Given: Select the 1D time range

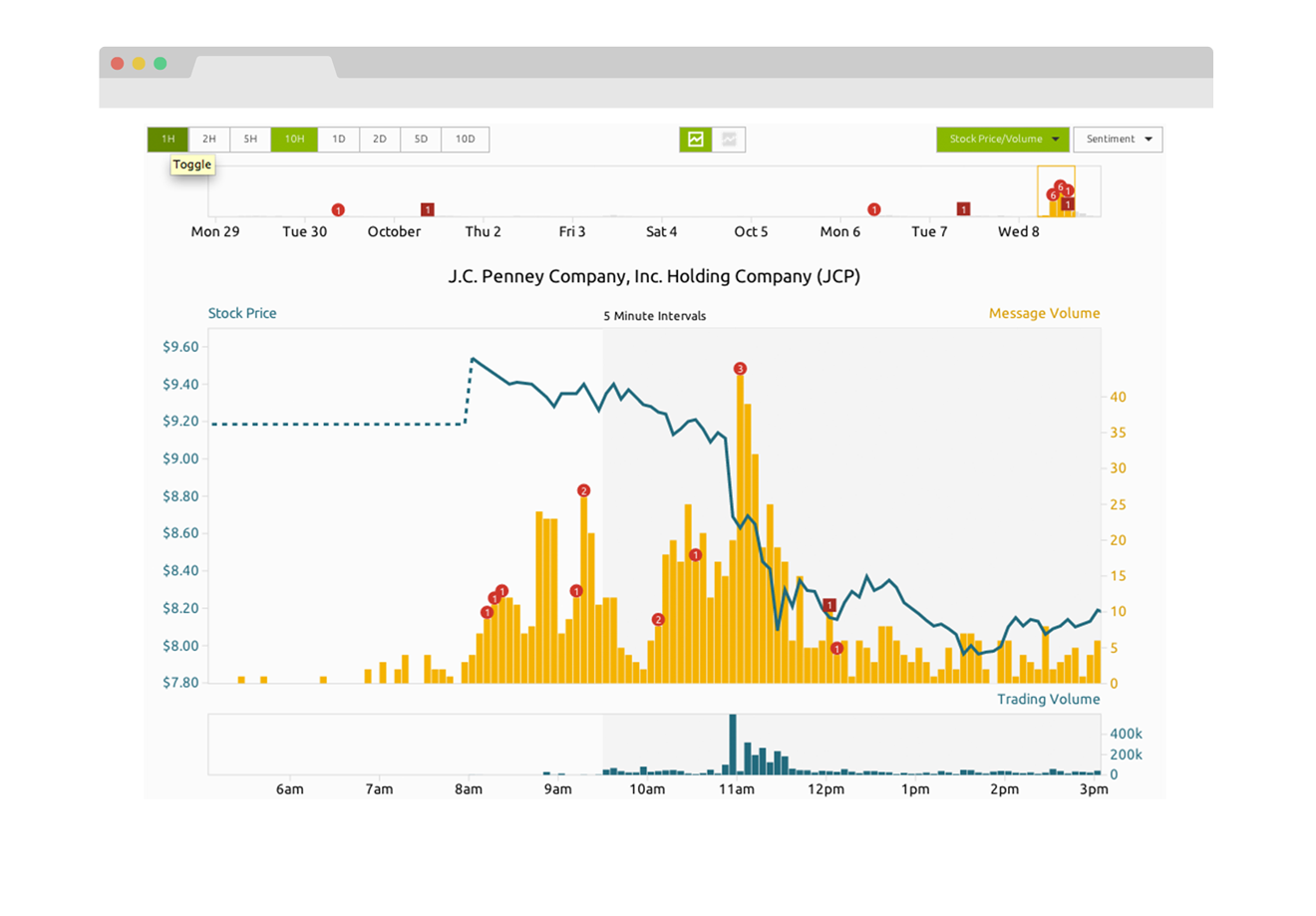Looking at the screenshot, I should [x=338, y=140].
